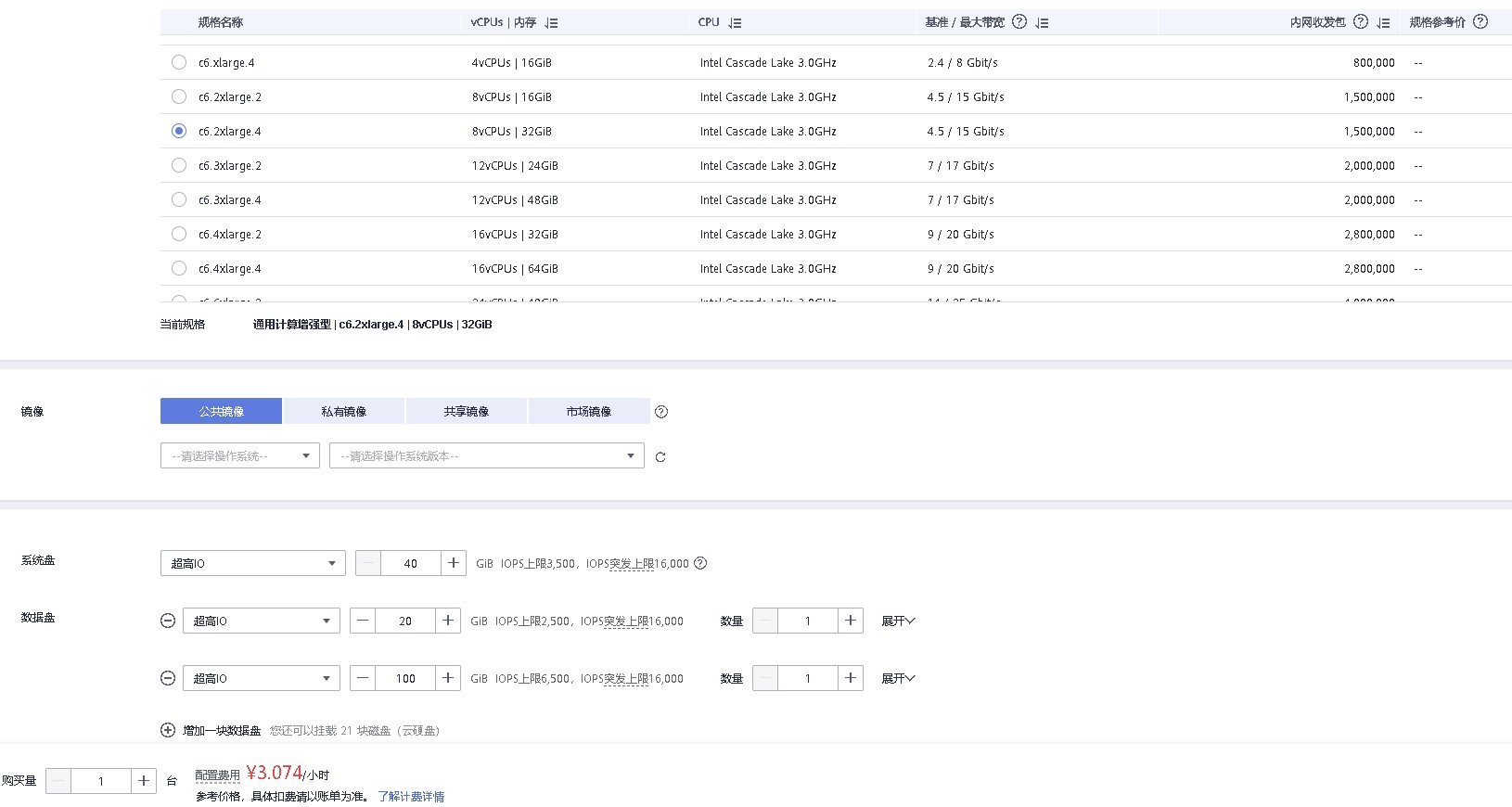Click 2.4 / 8 Gbit/s bandwidth cell
1512x807 pixels.
pyautogui.click(x=963, y=63)
